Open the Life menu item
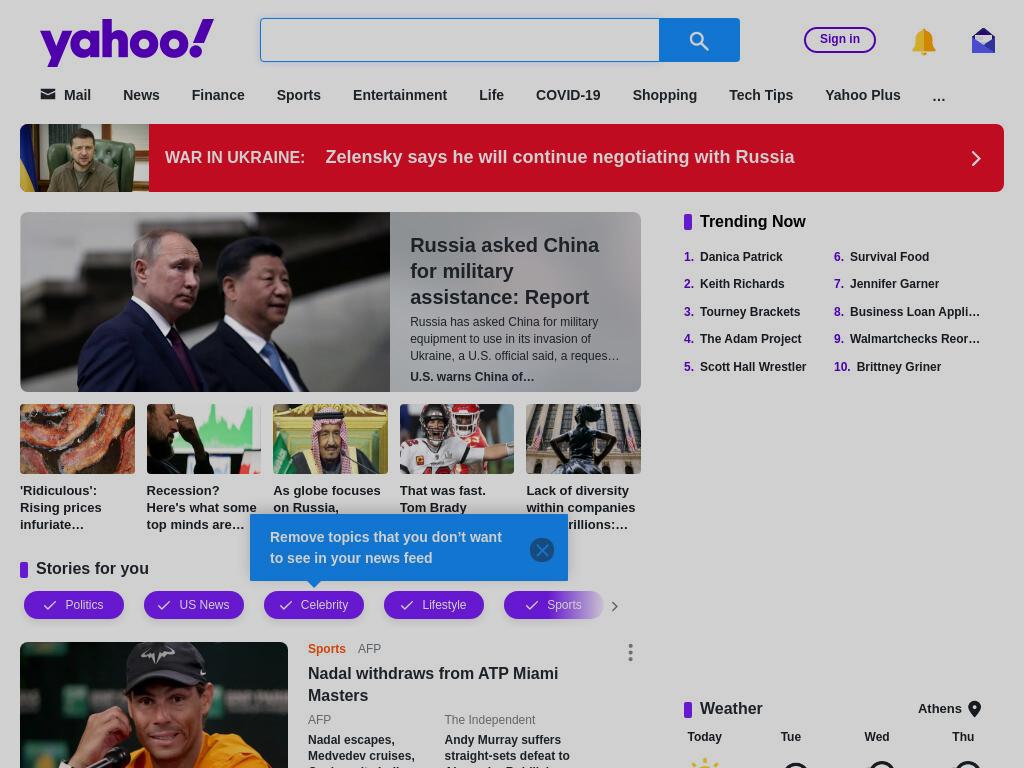Viewport: 1024px width, 768px height. (x=491, y=95)
